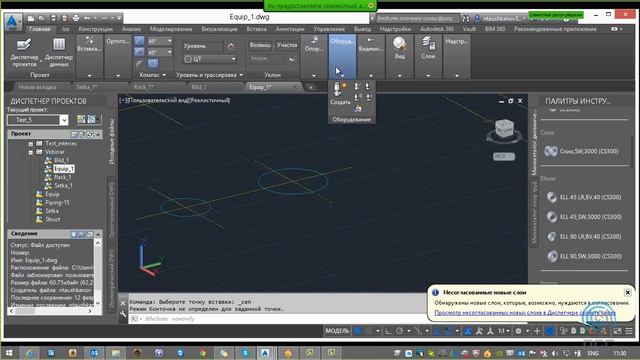Click the binoculars search icon in title bar
Viewport: 640px width, 360px height.
click(x=466, y=18)
